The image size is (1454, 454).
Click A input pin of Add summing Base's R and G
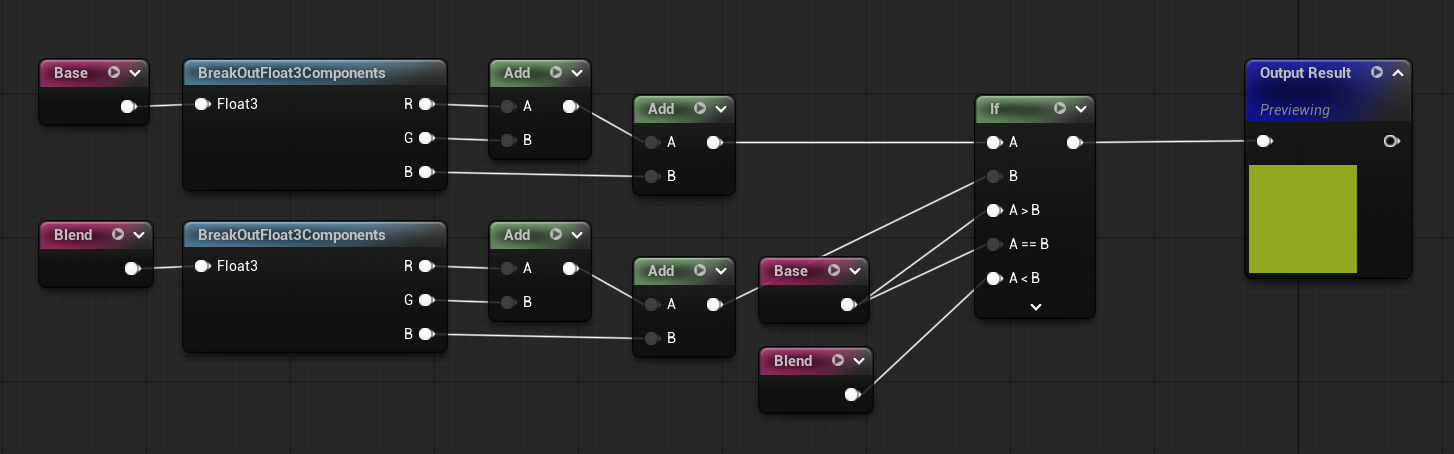(x=508, y=107)
